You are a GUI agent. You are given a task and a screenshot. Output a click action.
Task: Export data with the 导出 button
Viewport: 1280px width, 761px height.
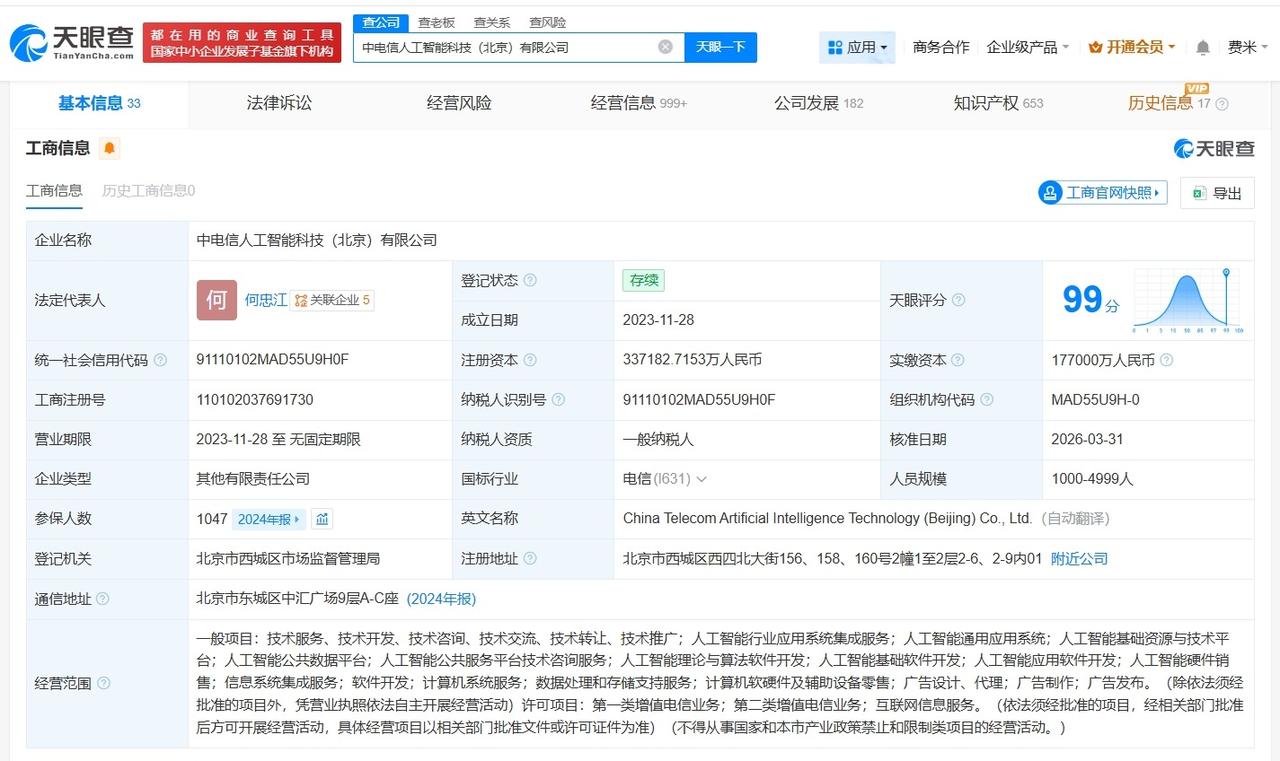pyautogui.click(x=1217, y=193)
